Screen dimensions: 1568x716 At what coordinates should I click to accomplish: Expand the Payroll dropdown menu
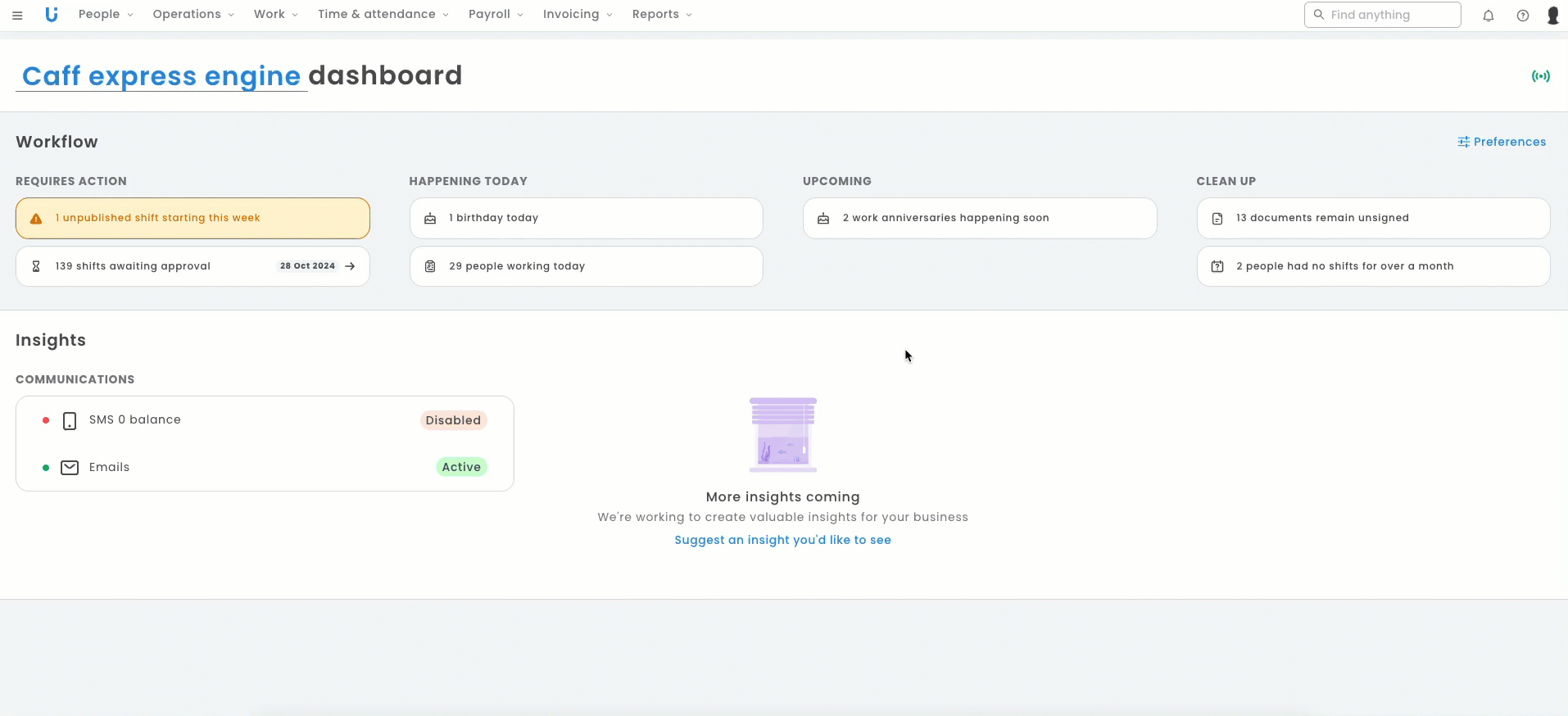[496, 15]
